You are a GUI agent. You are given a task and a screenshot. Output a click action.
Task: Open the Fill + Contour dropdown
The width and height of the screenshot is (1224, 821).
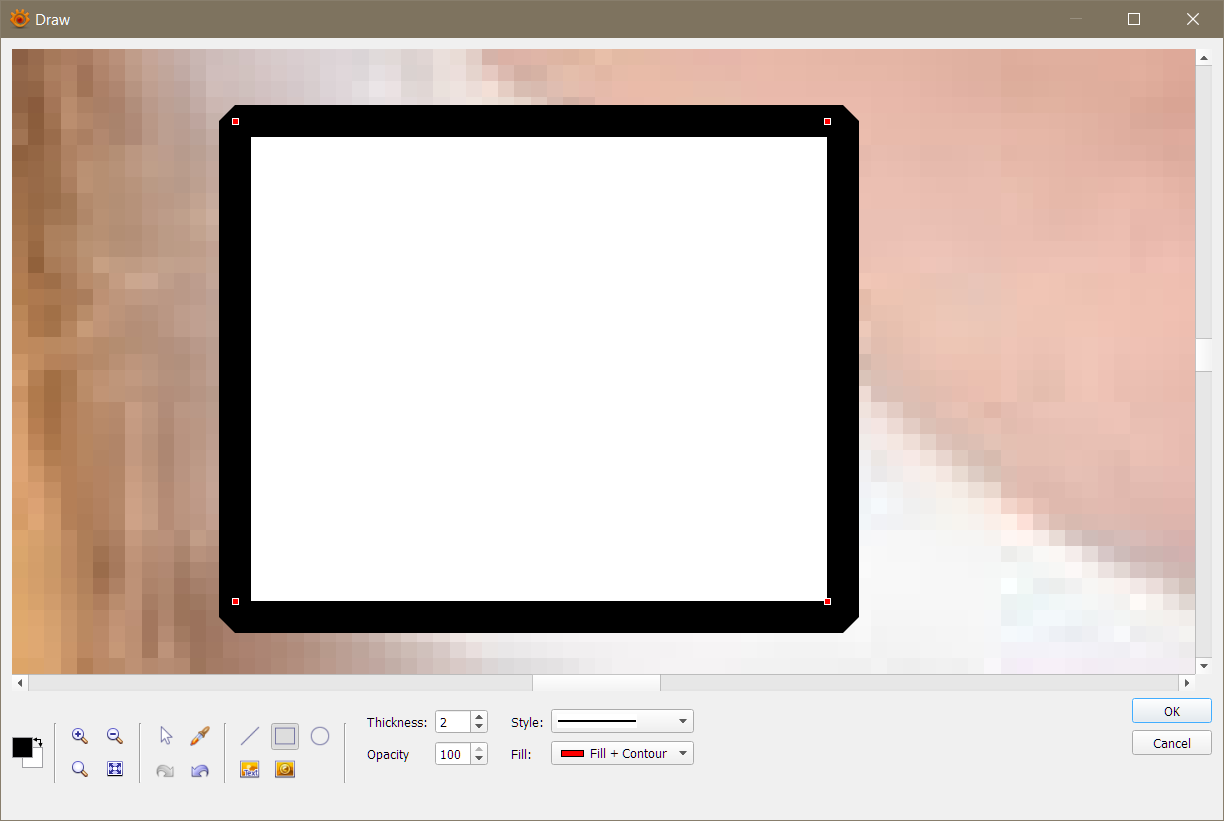tap(622, 753)
